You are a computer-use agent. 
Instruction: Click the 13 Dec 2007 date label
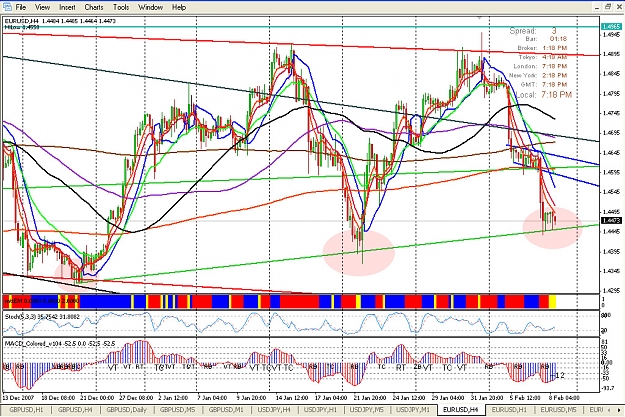click(x=19, y=397)
